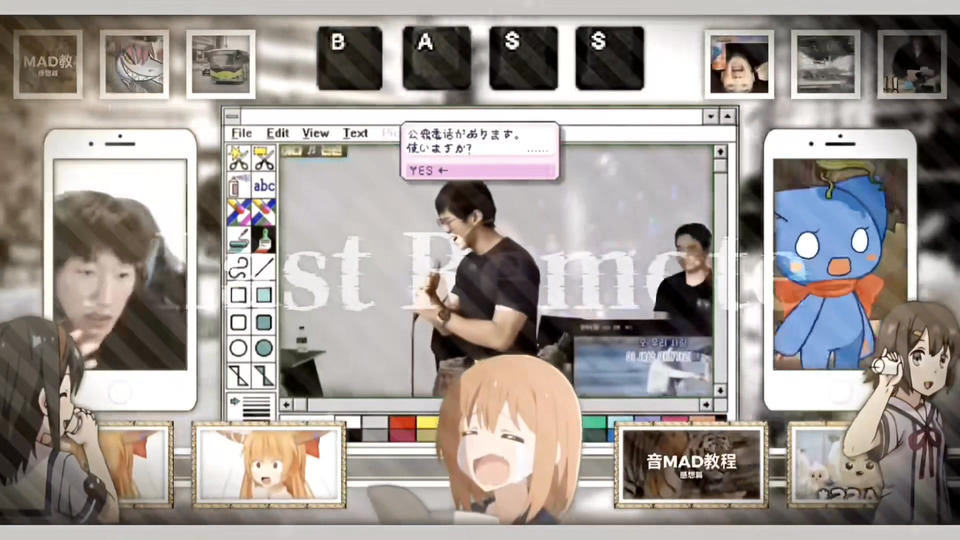
Task: Click the second S key tile
Action: click(610, 58)
